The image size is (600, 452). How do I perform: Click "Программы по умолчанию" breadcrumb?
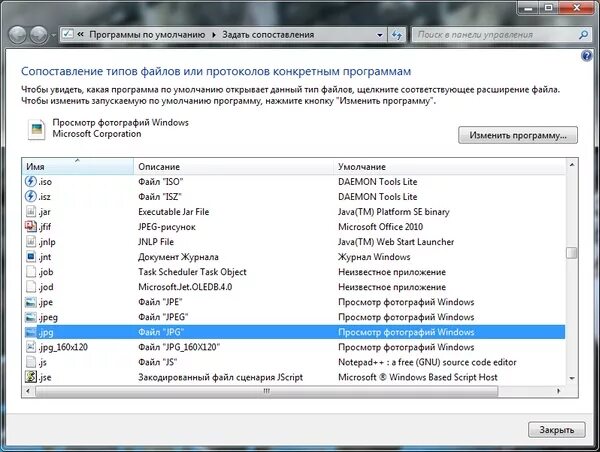[147, 35]
